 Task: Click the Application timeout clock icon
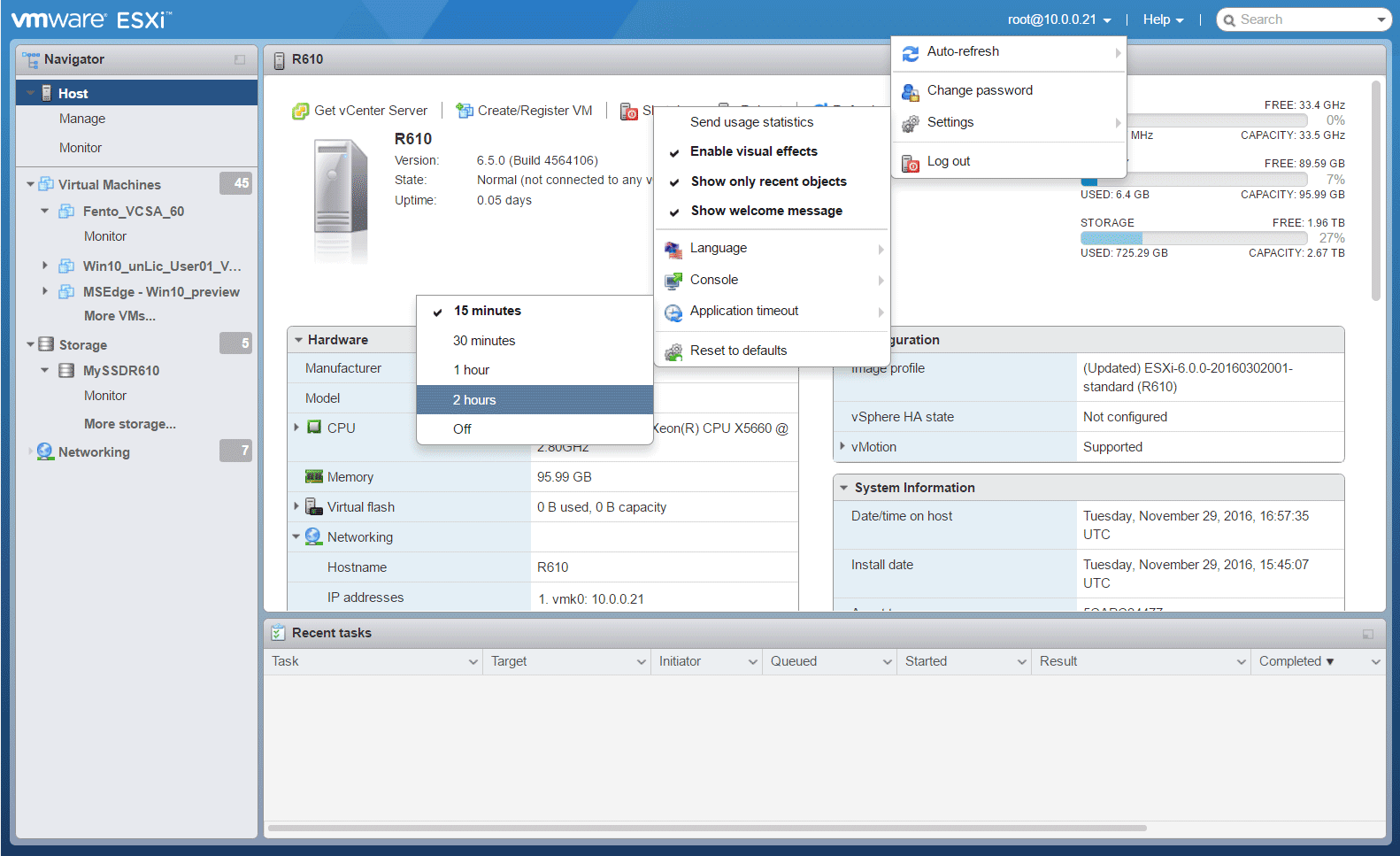coord(673,312)
